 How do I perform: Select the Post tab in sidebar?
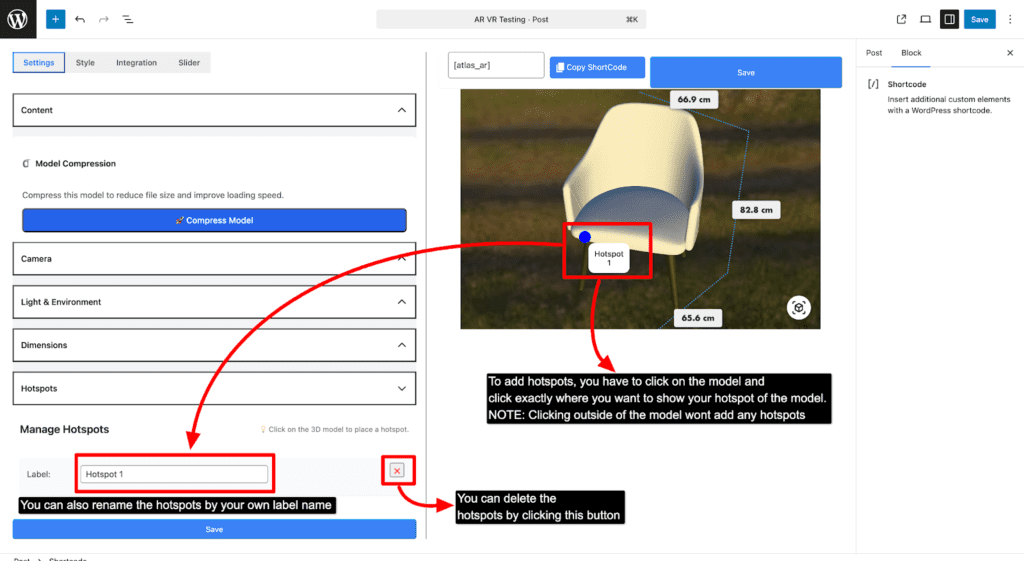click(x=874, y=53)
